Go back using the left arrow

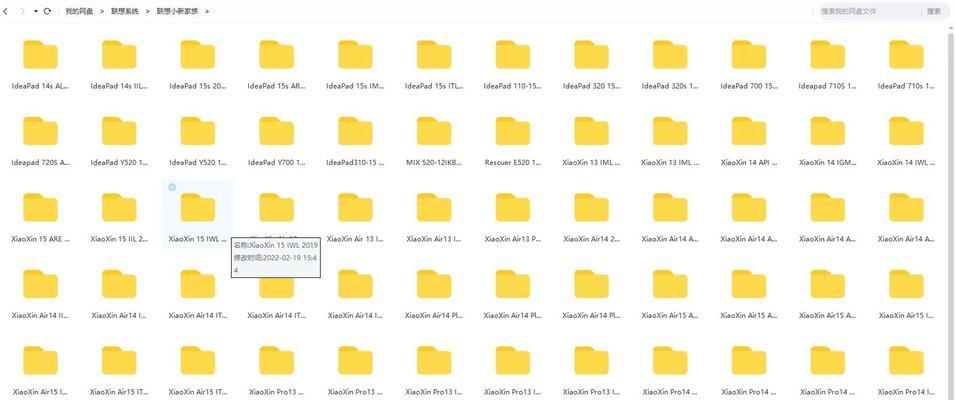(5, 12)
